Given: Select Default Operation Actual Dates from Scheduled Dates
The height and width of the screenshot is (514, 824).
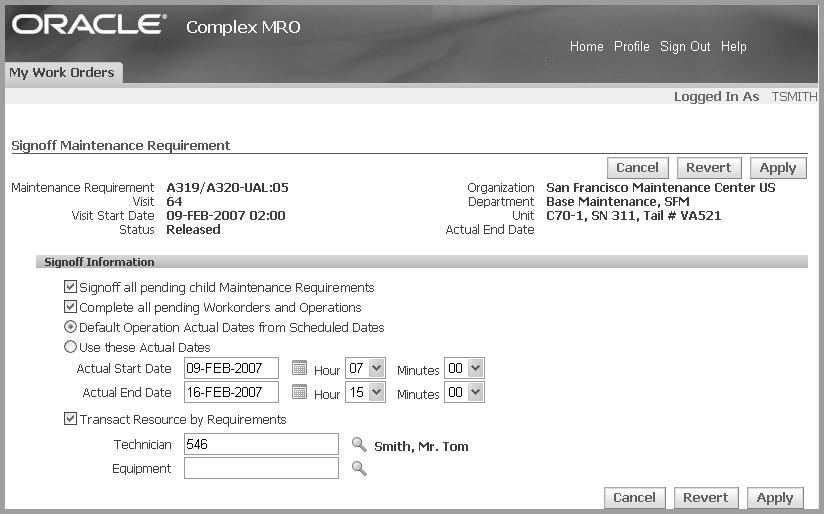Looking at the screenshot, I should click(70, 327).
